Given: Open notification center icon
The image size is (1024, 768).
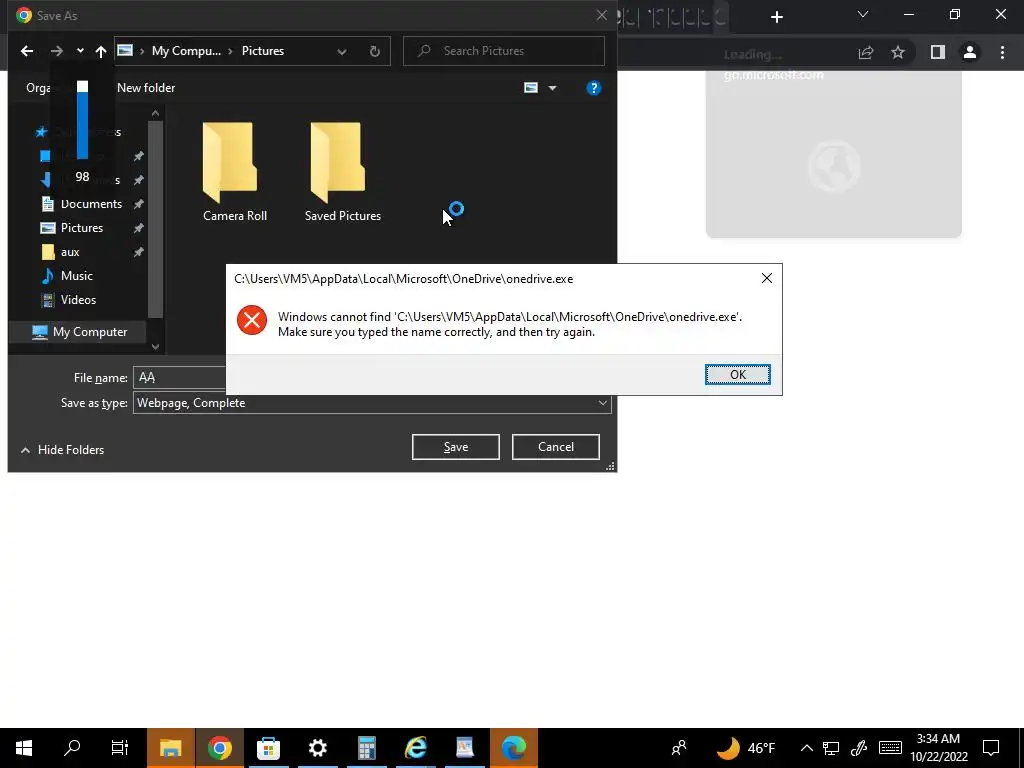Looking at the screenshot, I should [x=991, y=748].
